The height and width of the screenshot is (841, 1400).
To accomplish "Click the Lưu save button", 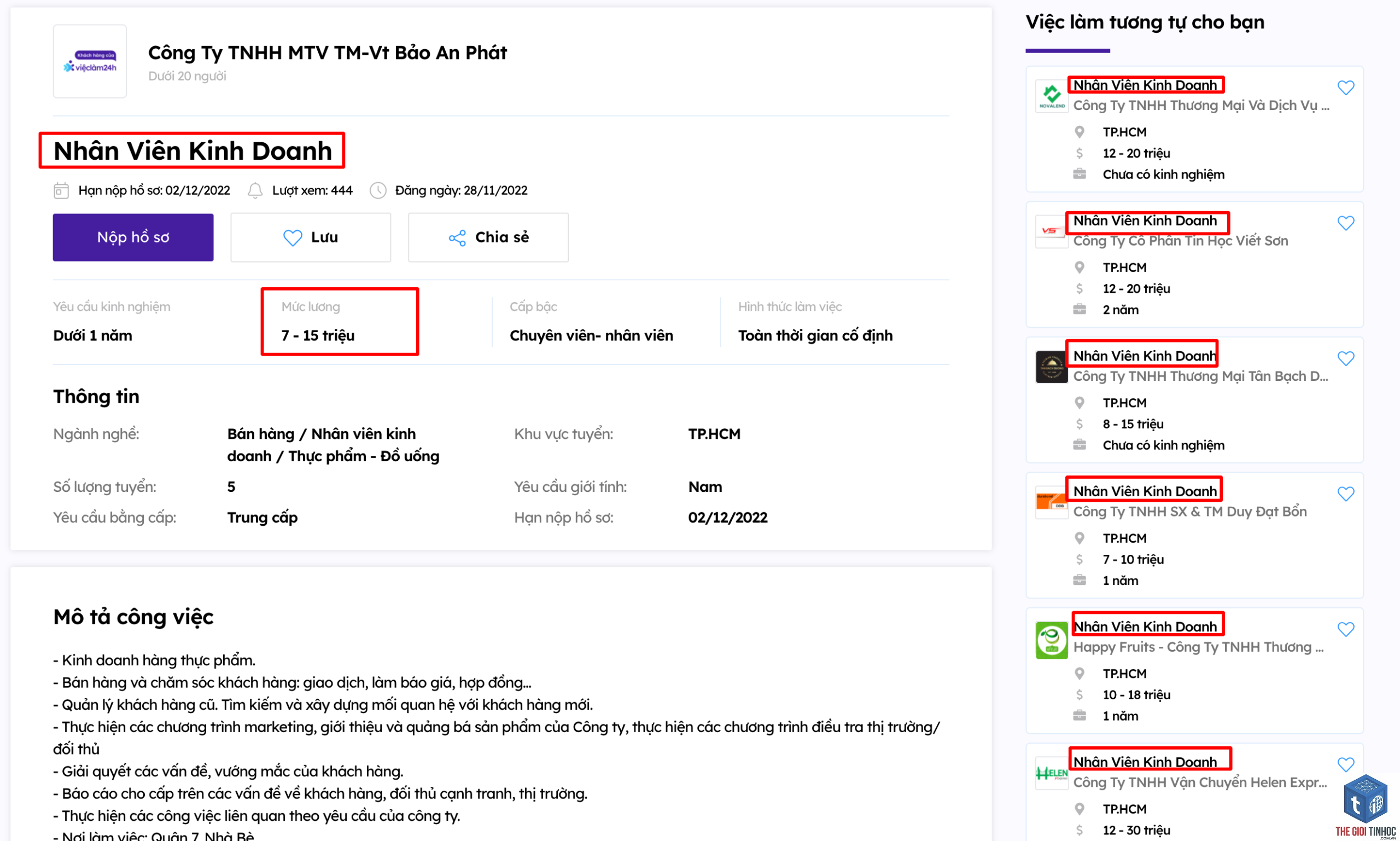I will [x=311, y=237].
